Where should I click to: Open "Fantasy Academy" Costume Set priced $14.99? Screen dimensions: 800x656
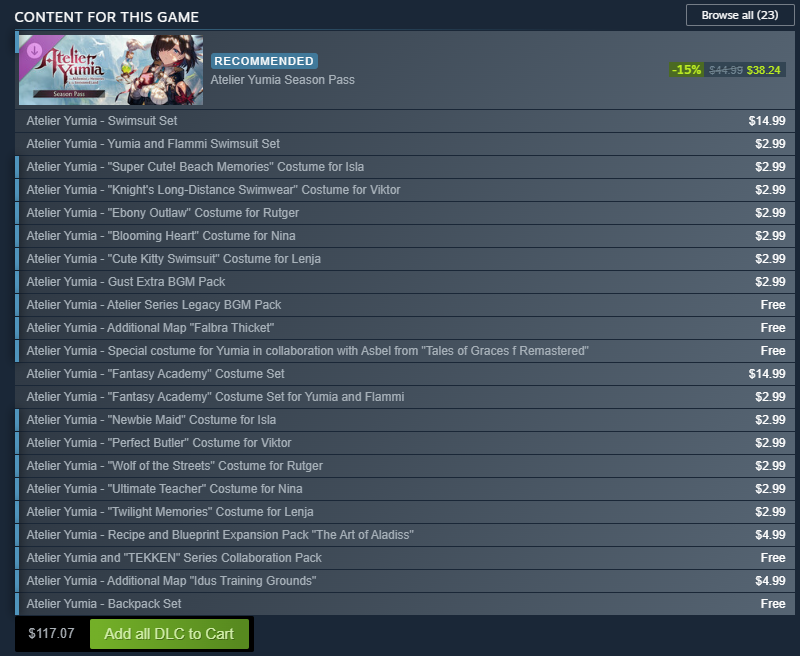coord(405,373)
